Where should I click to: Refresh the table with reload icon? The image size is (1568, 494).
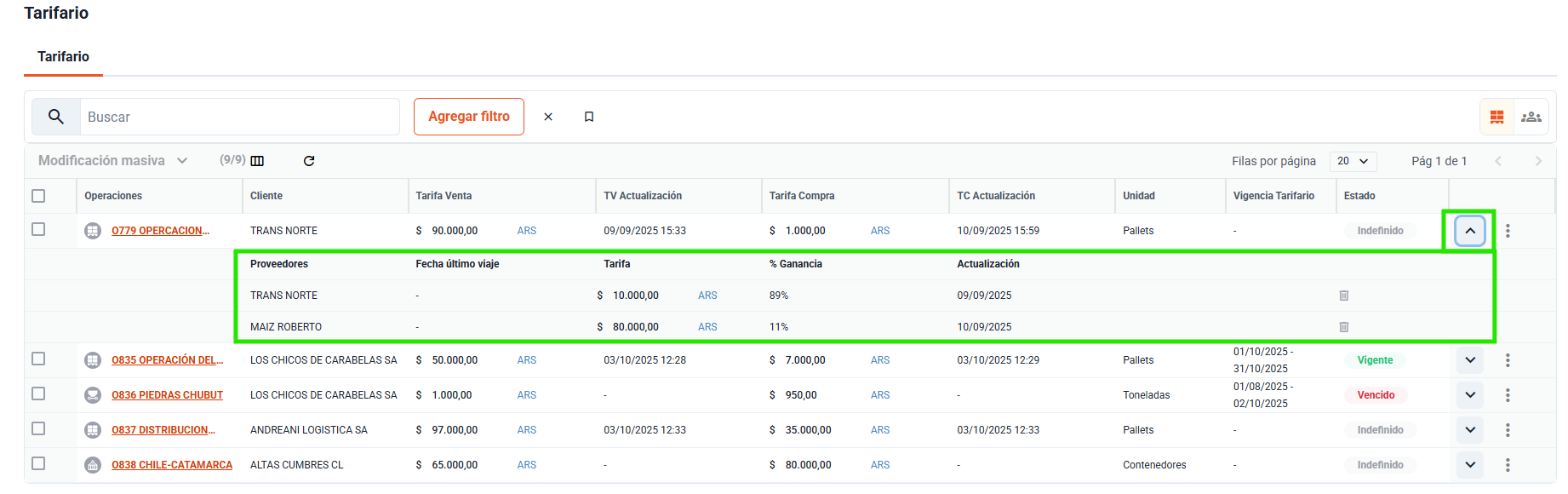[309, 161]
